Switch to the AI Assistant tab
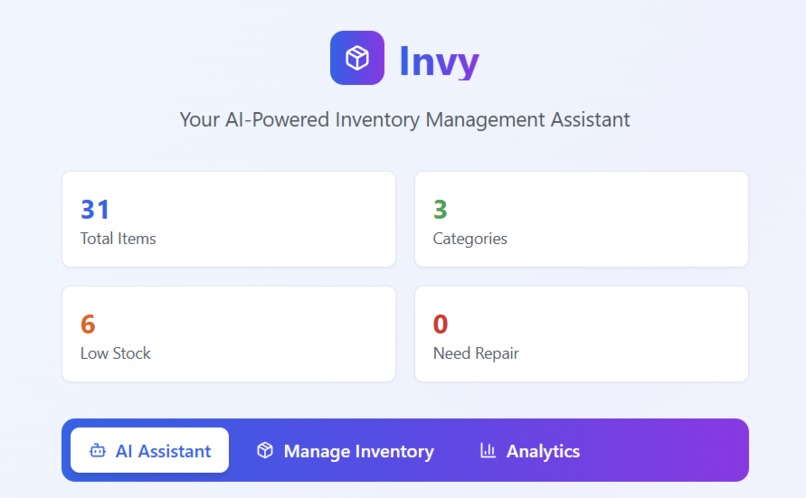The height and width of the screenshot is (498, 806). click(x=150, y=450)
